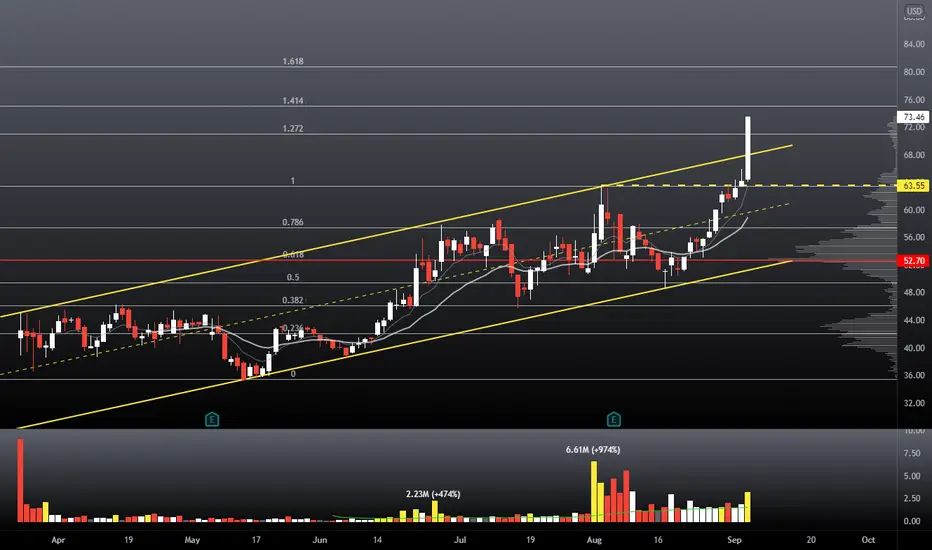The width and height of the screenshot is (932, 550).
Task: Click the Apr date label
Action: coord(58,540)
